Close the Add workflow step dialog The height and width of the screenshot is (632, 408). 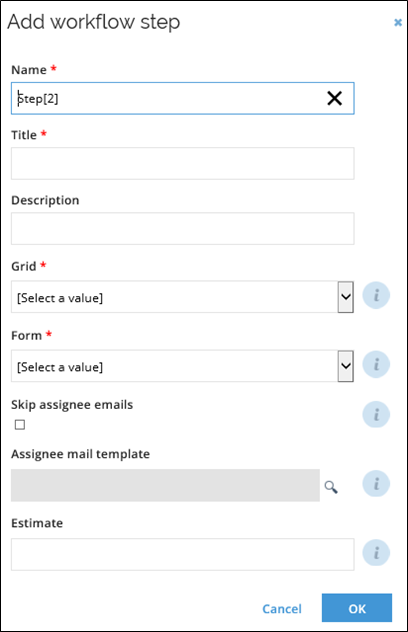(398, 23)
